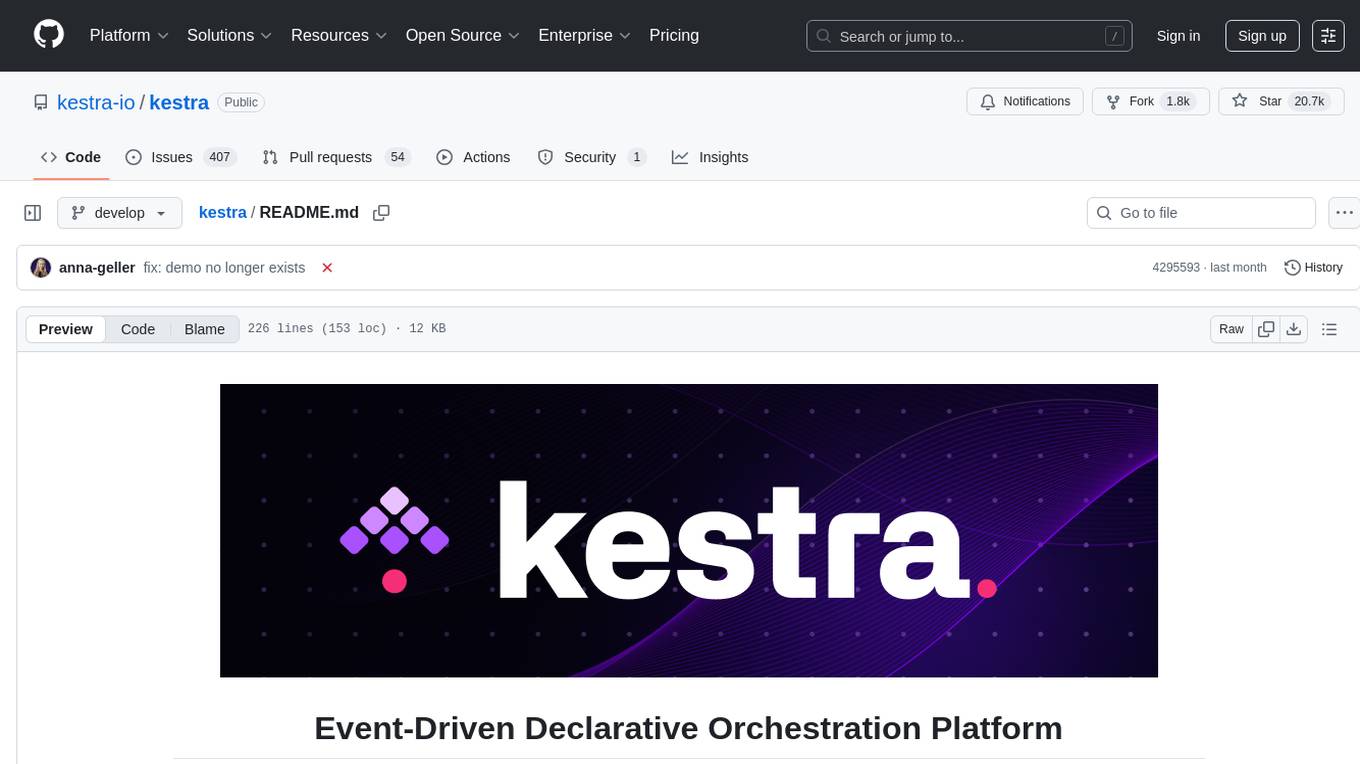Open the develop branch selector
Screen dimensions: 1360x764
[x=120, y=213]
